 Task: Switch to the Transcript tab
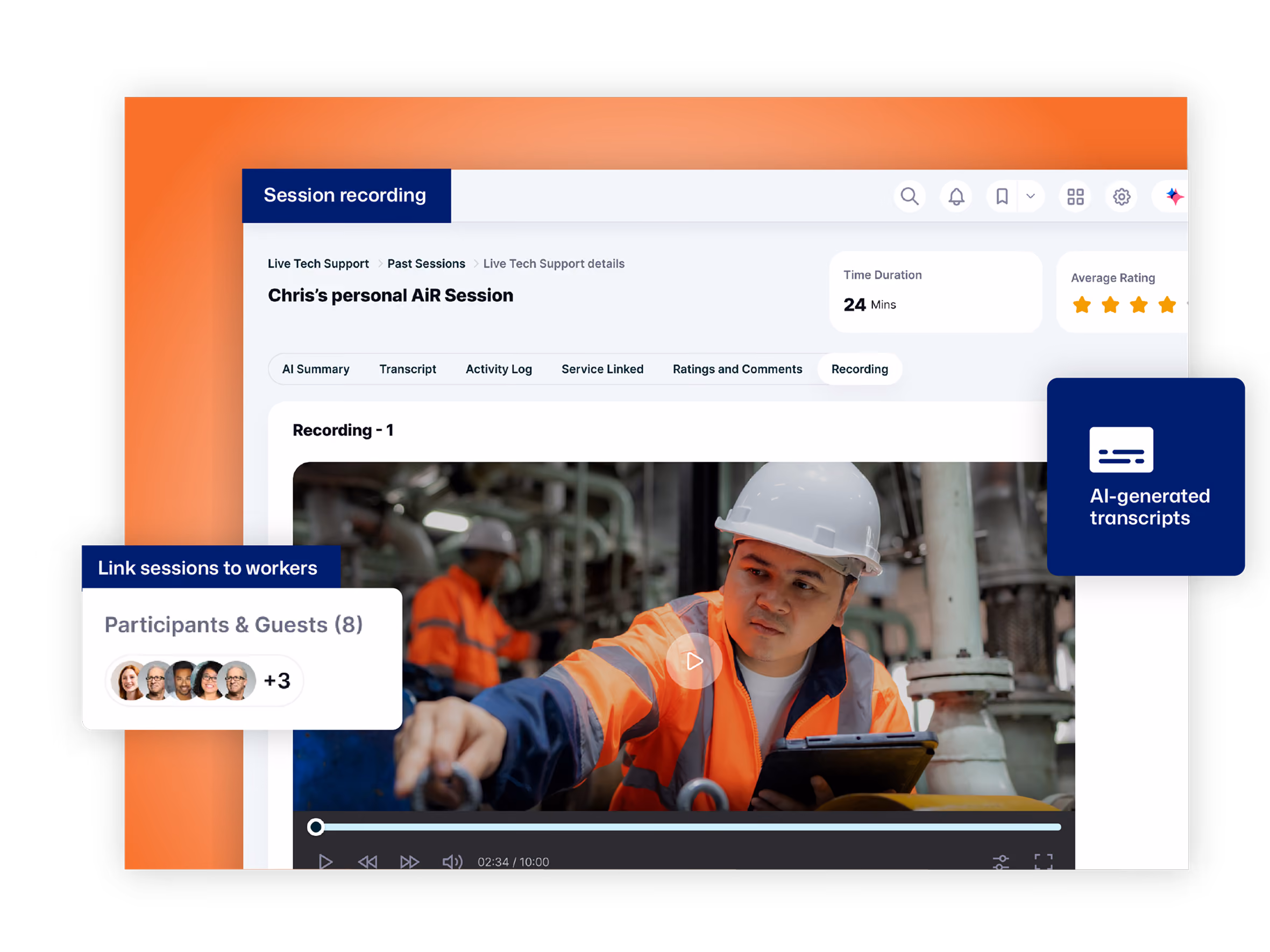pyautogui.click(x=408, y=369)
